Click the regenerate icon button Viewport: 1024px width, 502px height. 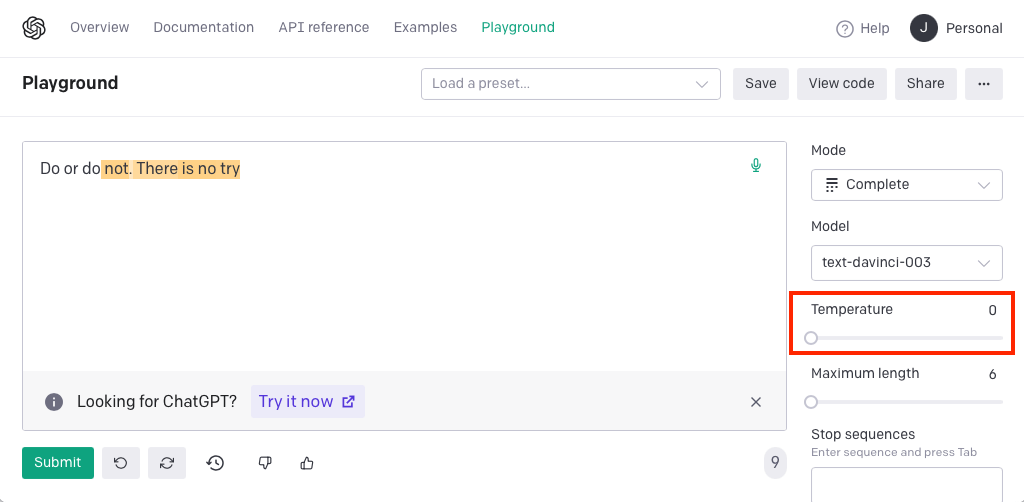click(x=167, y=462)
